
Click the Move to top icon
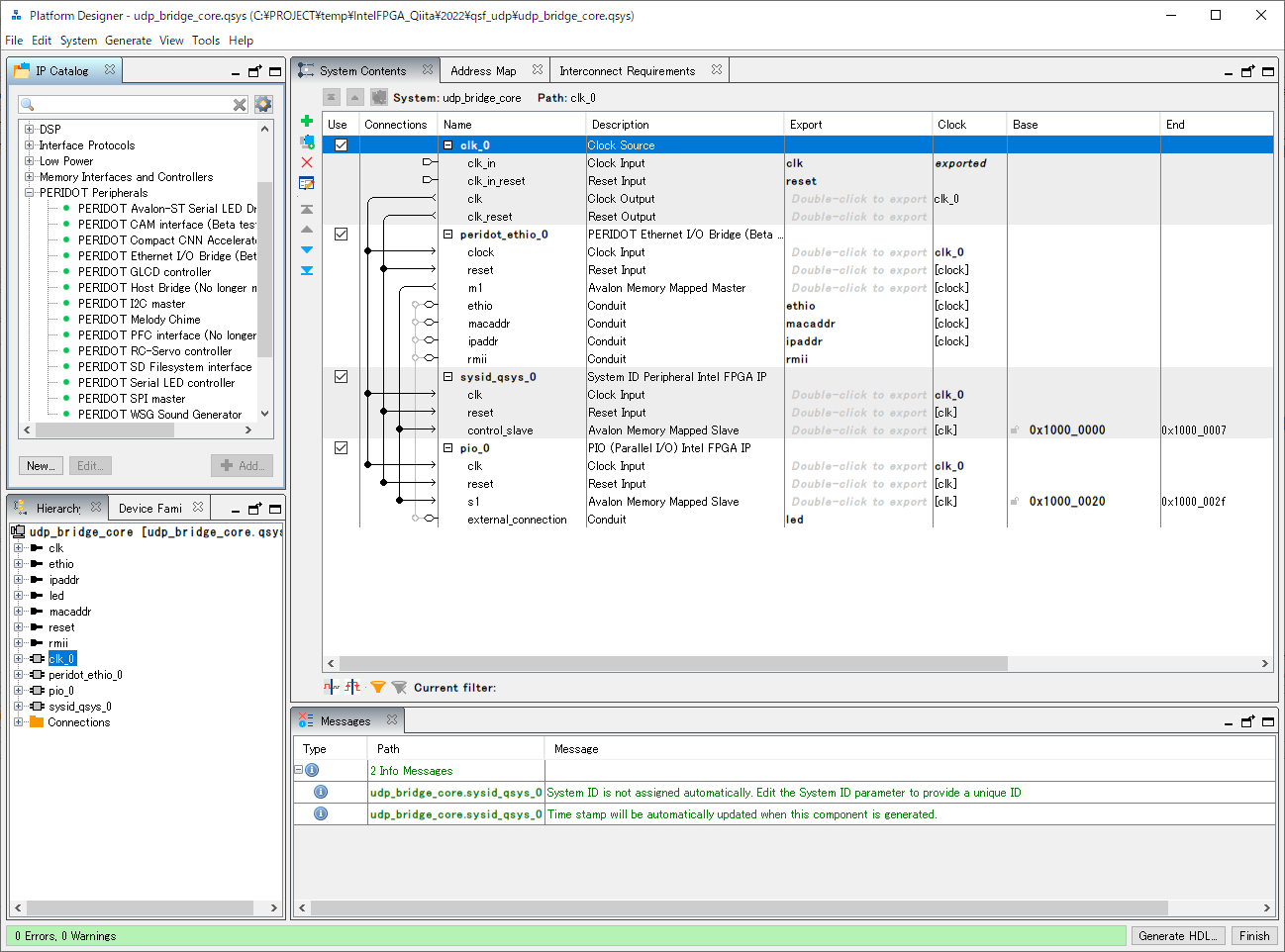[306, 208]
